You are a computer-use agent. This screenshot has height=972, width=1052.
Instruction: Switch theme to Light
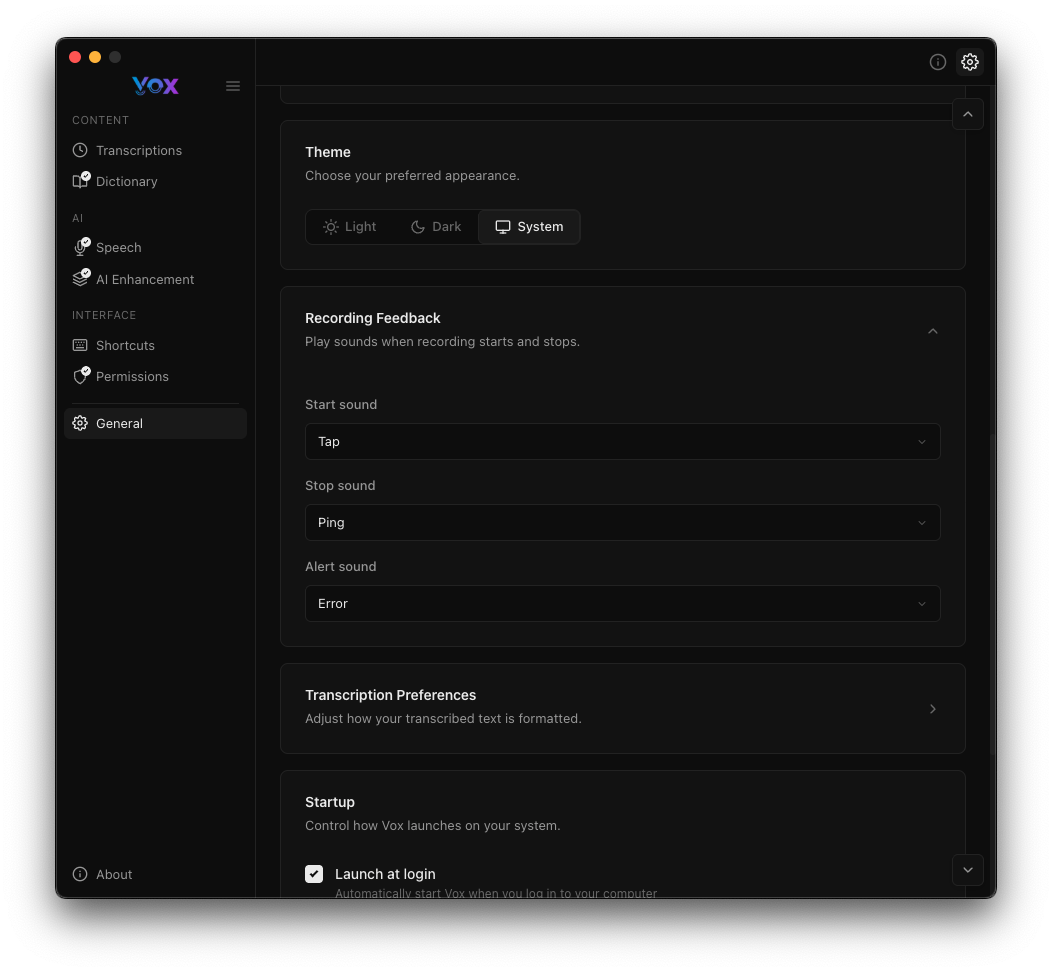click(x=349, y=226)
